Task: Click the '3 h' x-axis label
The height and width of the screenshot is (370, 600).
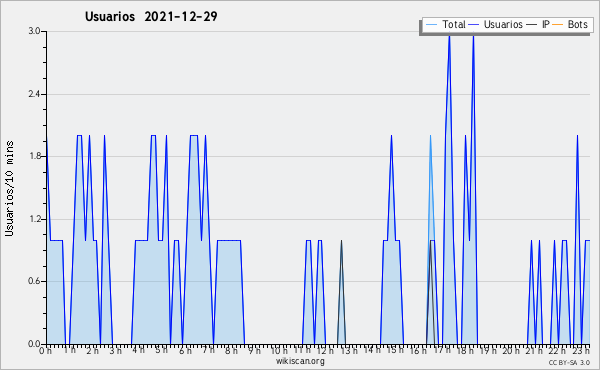Action: pyautogui.click(x=116, y=351)
